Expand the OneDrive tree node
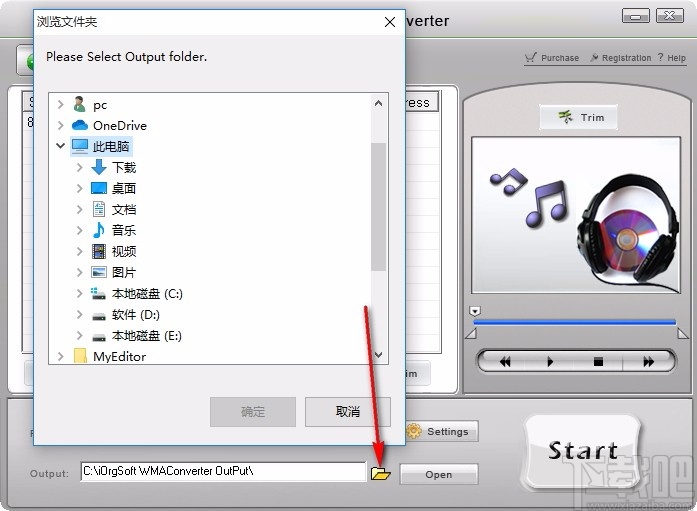Screen dimensions: 697x511 (x=61, y=126)
